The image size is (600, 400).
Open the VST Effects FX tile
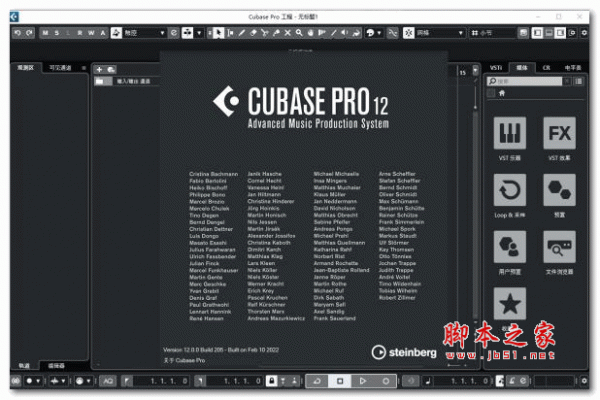tap(559, 133)
